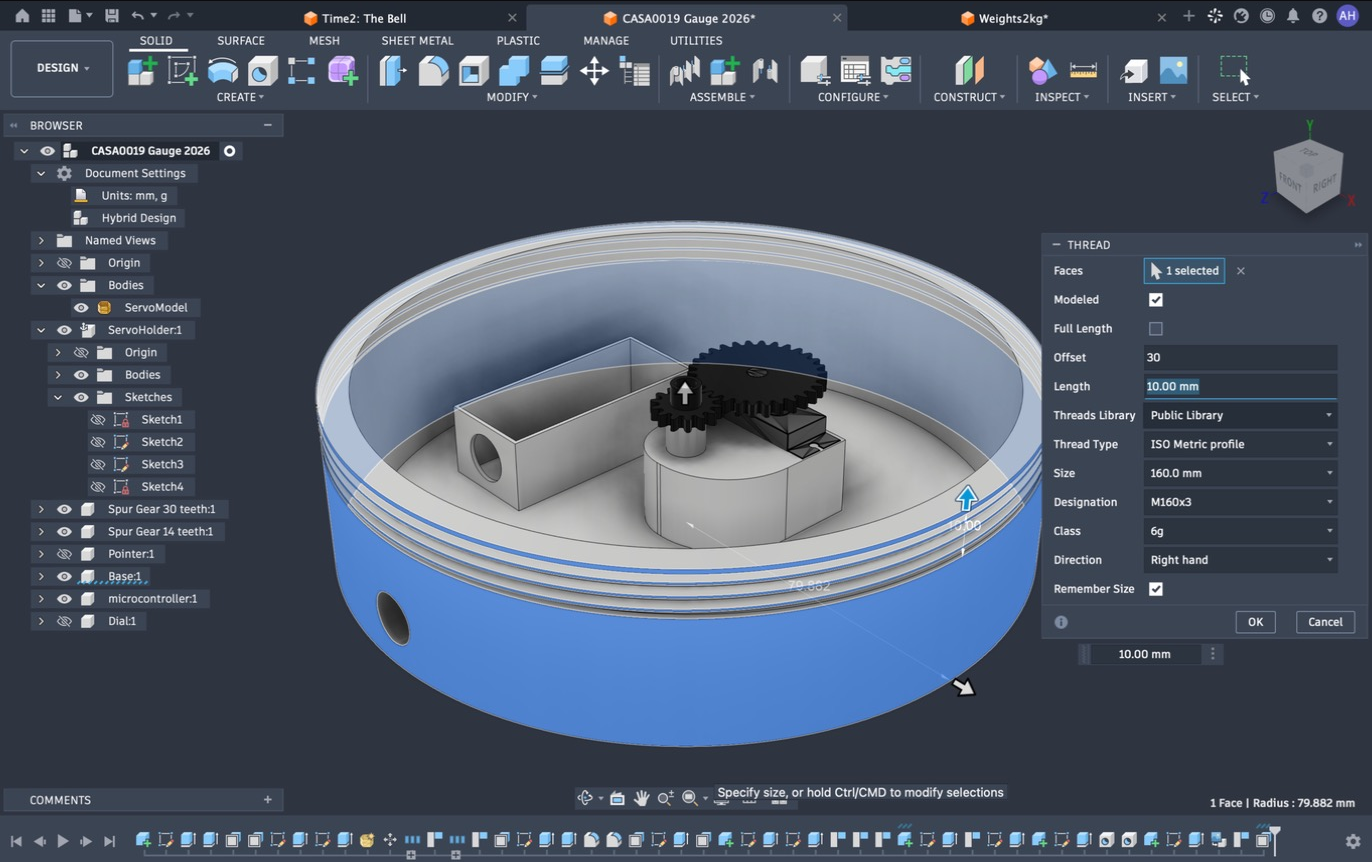
Task: Click the thread Length input field
Action: pos(1240,386)
